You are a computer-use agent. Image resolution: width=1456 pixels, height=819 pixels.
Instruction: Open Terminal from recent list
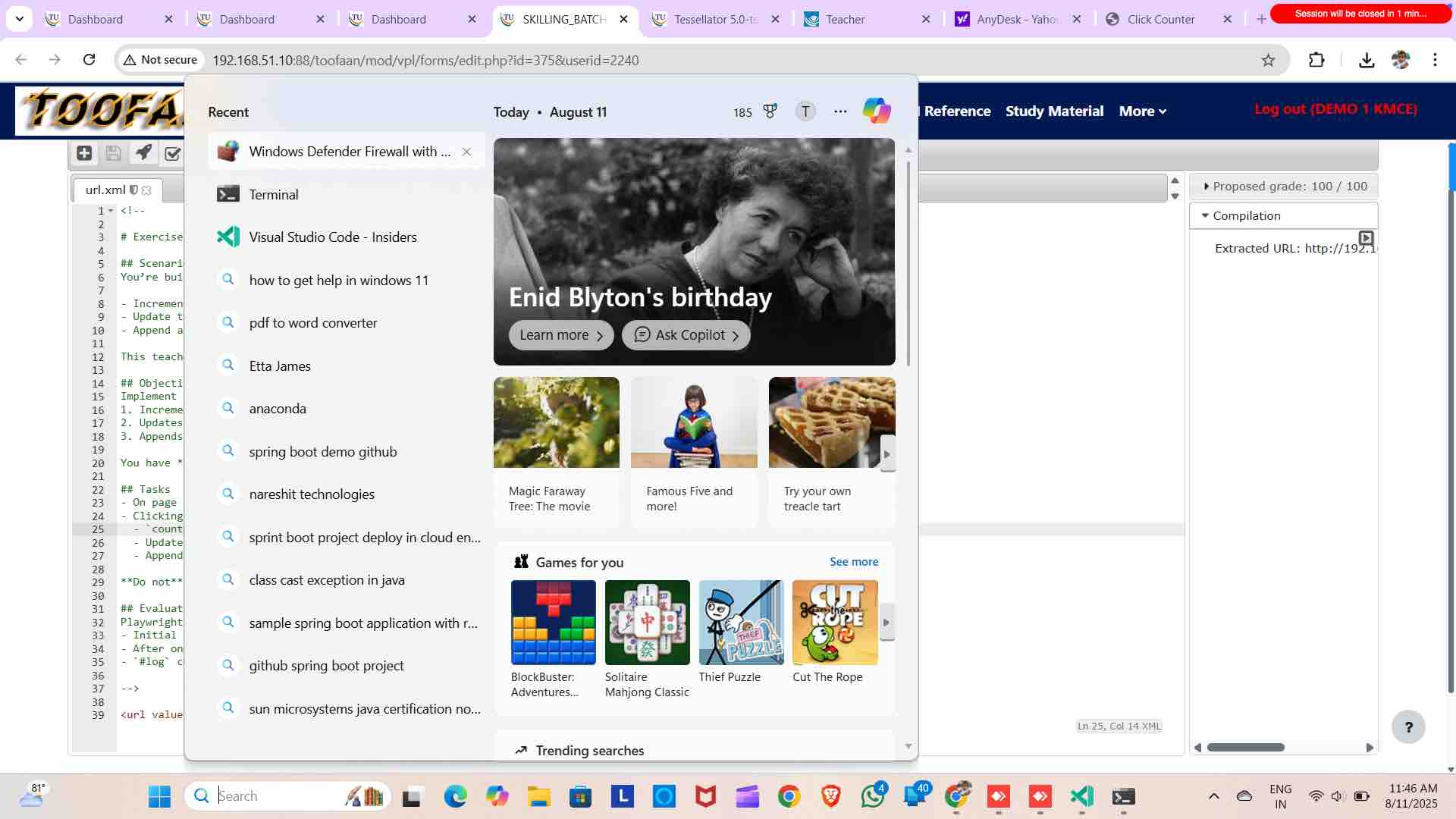[274, 195]
